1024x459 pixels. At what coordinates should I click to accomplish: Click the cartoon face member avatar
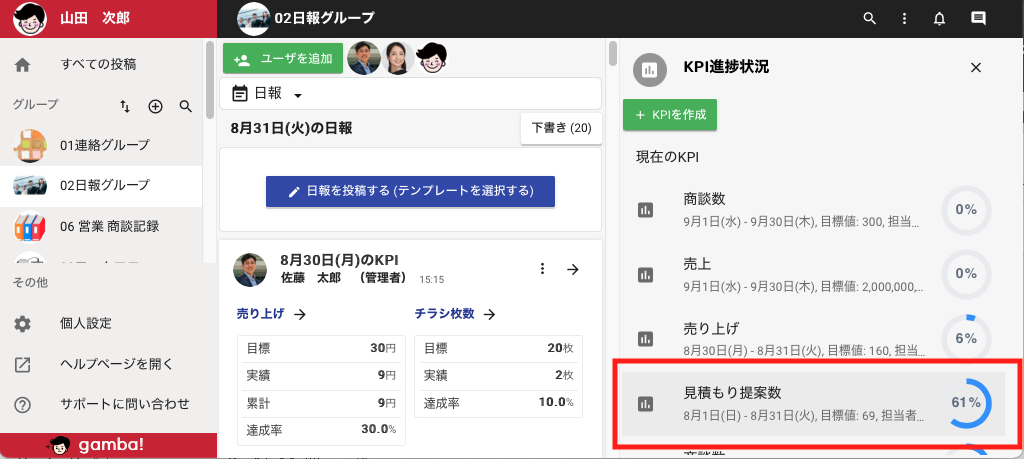point(432,58)
